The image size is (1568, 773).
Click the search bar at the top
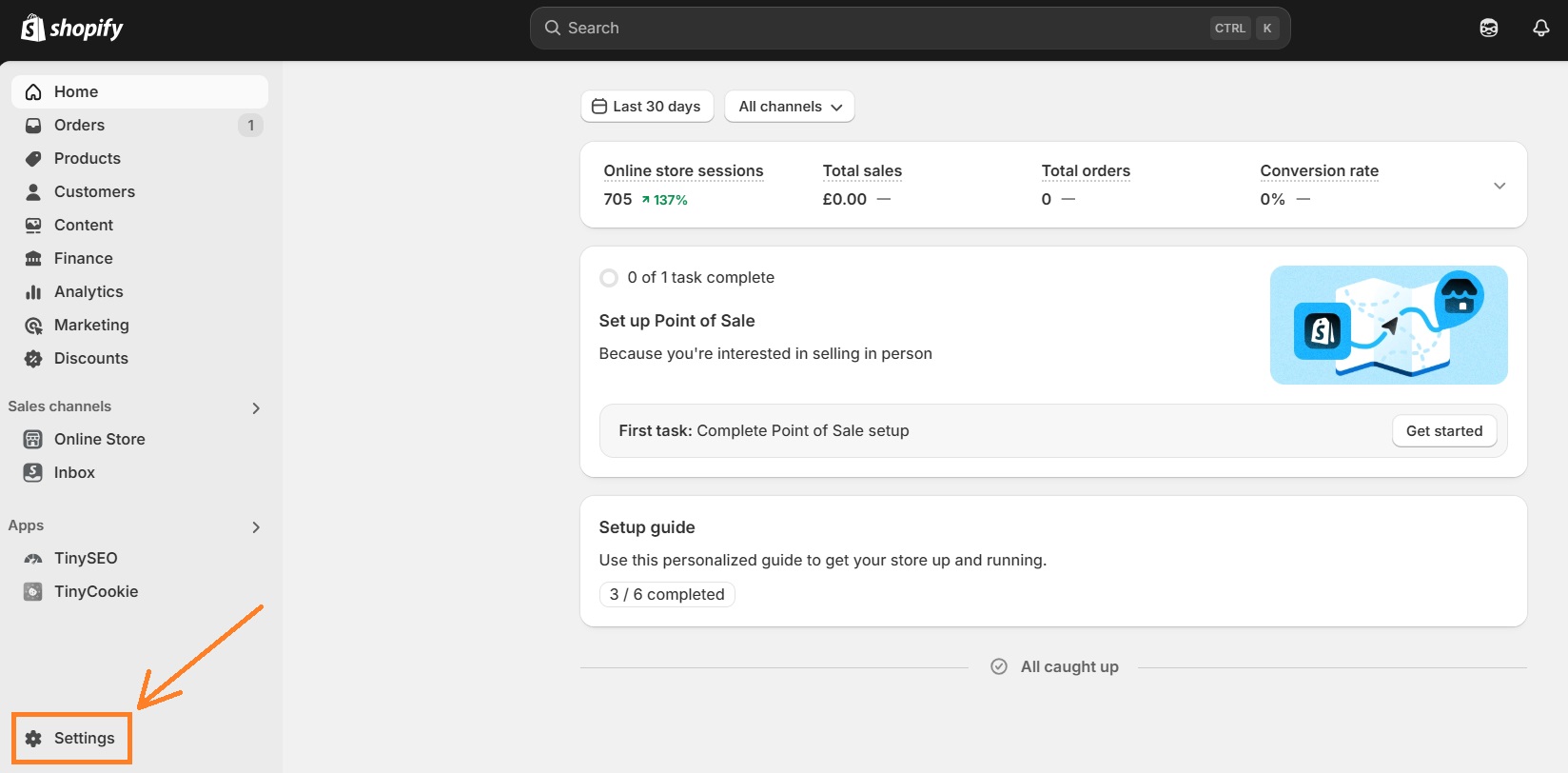[910, 28]
